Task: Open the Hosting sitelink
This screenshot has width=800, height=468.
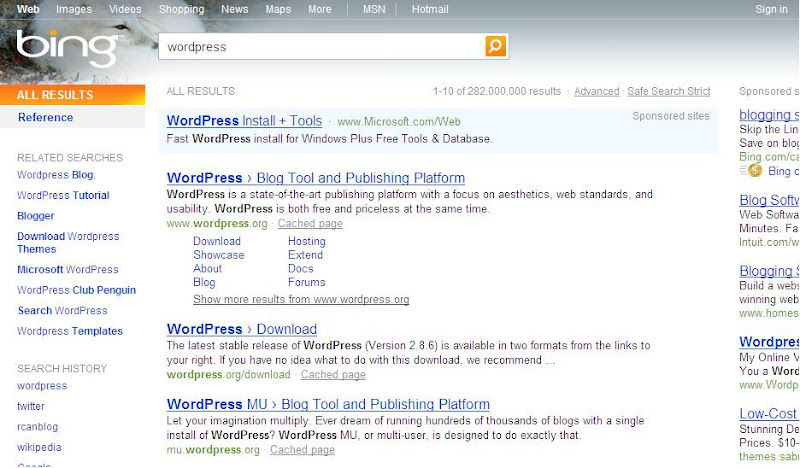Action: pos(307,241)
